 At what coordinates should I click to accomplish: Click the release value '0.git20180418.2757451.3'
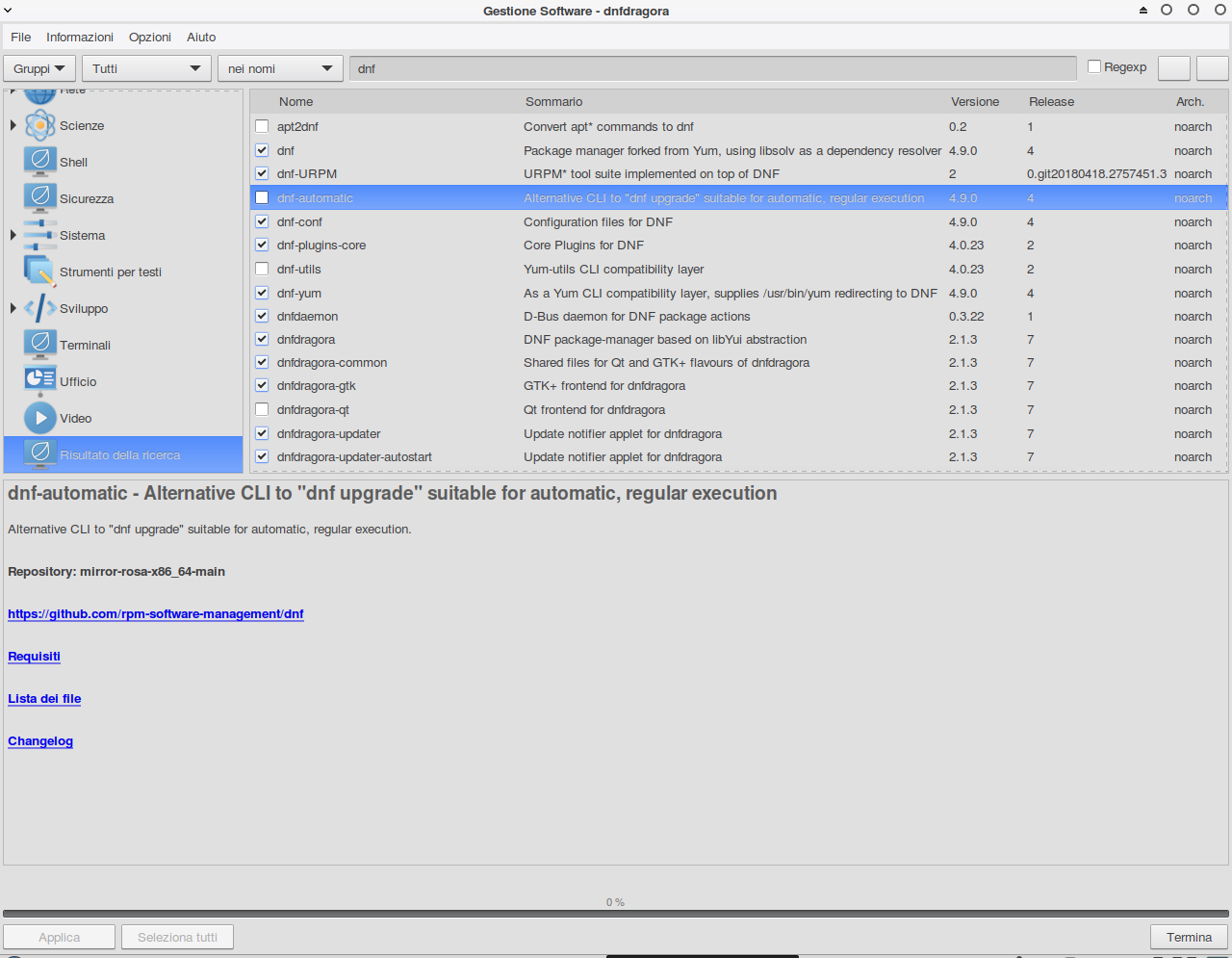1096,173
